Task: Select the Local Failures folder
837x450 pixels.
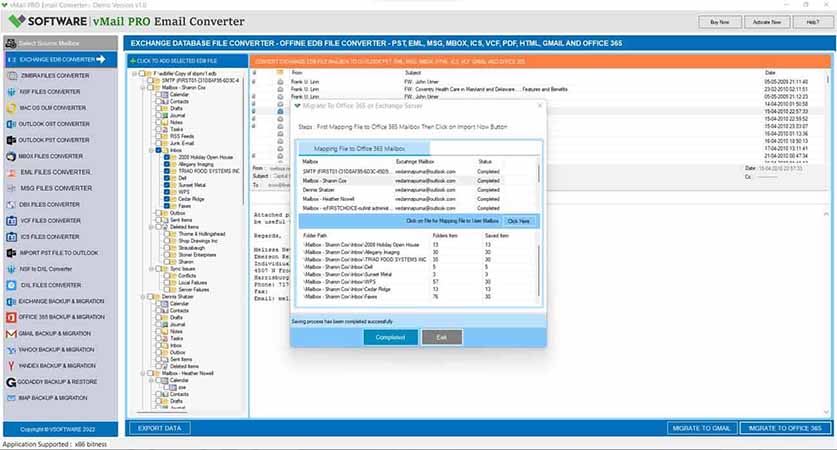Action: pos(193,283)
